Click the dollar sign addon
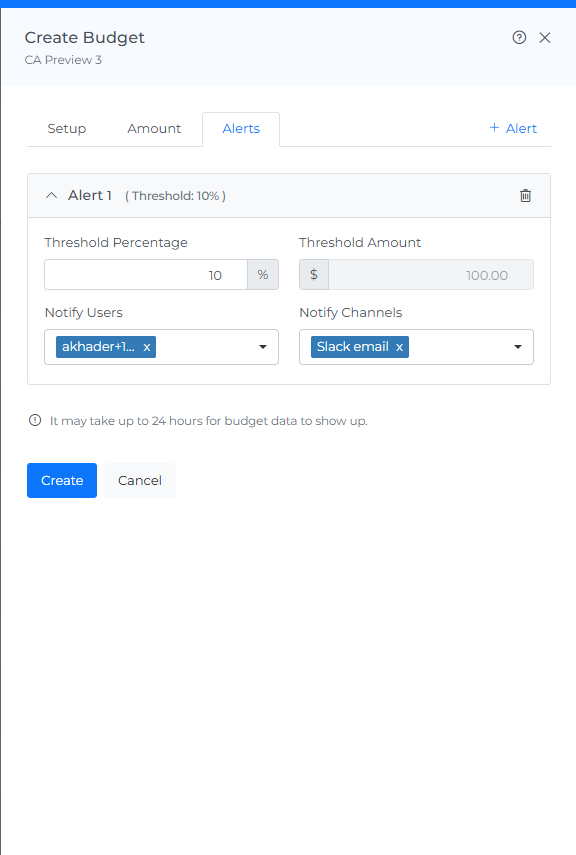 tap(314, 275)
